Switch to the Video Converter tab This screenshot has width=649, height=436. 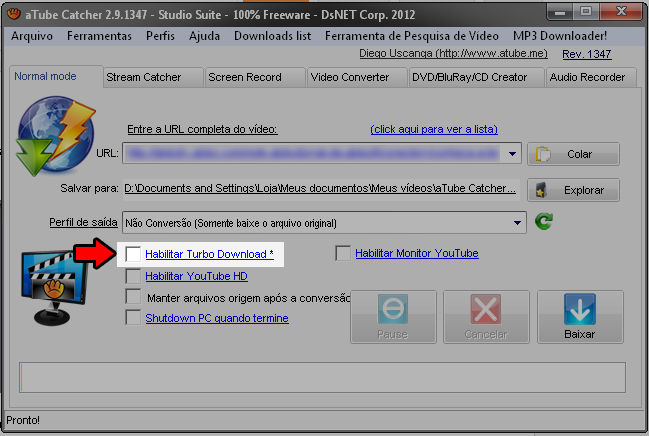click(357, 77)
